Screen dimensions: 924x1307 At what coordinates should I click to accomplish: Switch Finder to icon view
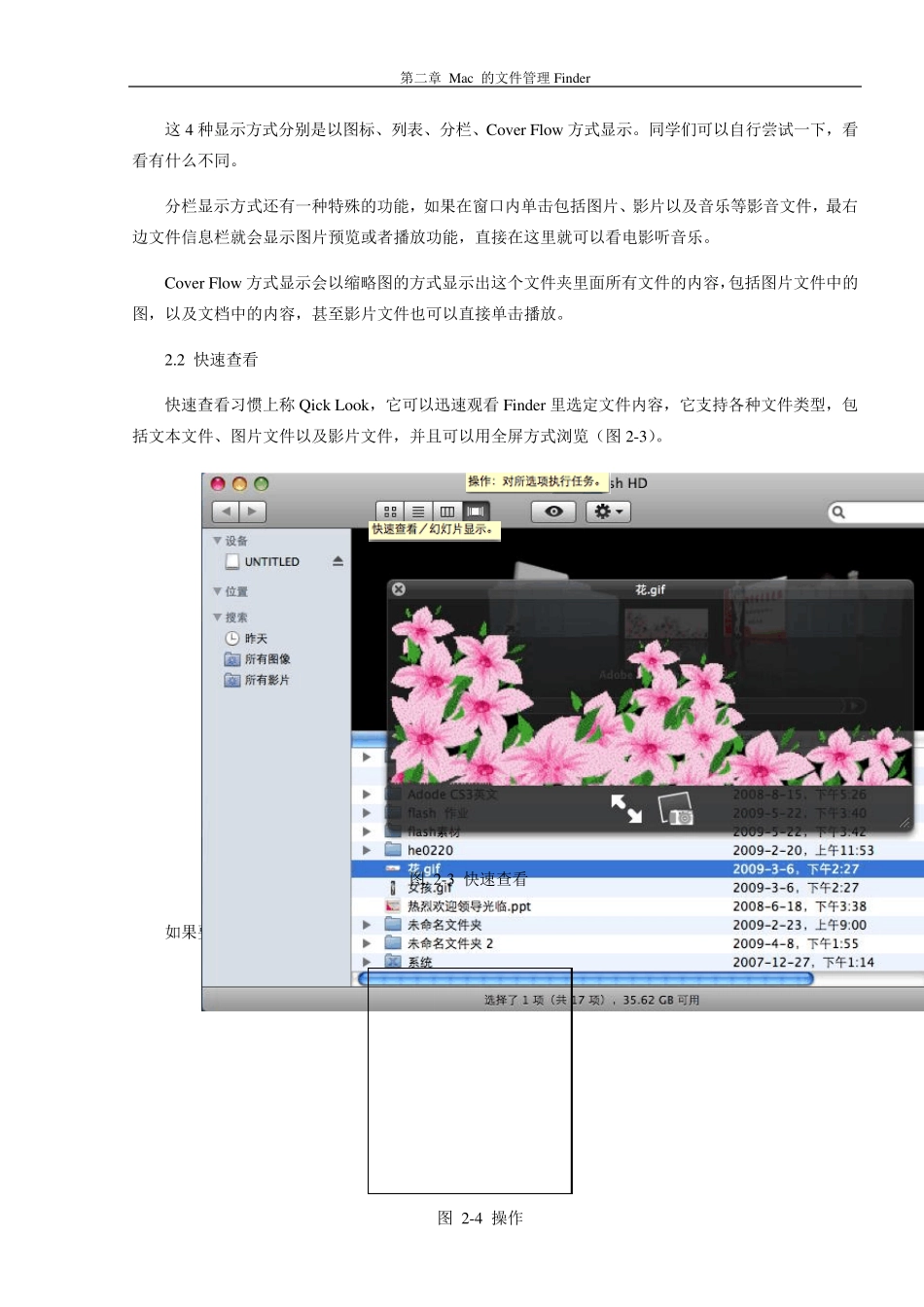point(390,512)
